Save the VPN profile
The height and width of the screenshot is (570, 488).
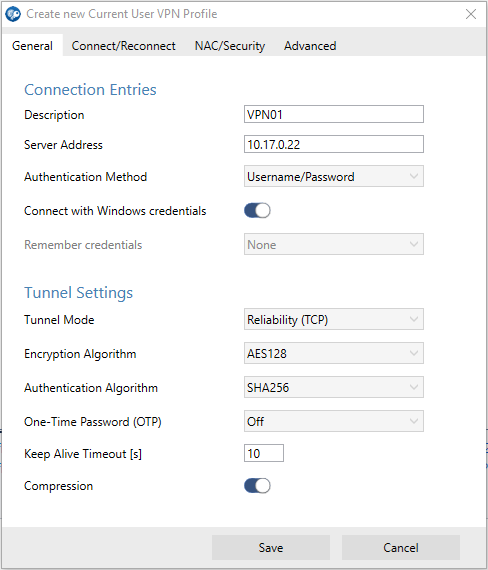click(x=271, y=547)
